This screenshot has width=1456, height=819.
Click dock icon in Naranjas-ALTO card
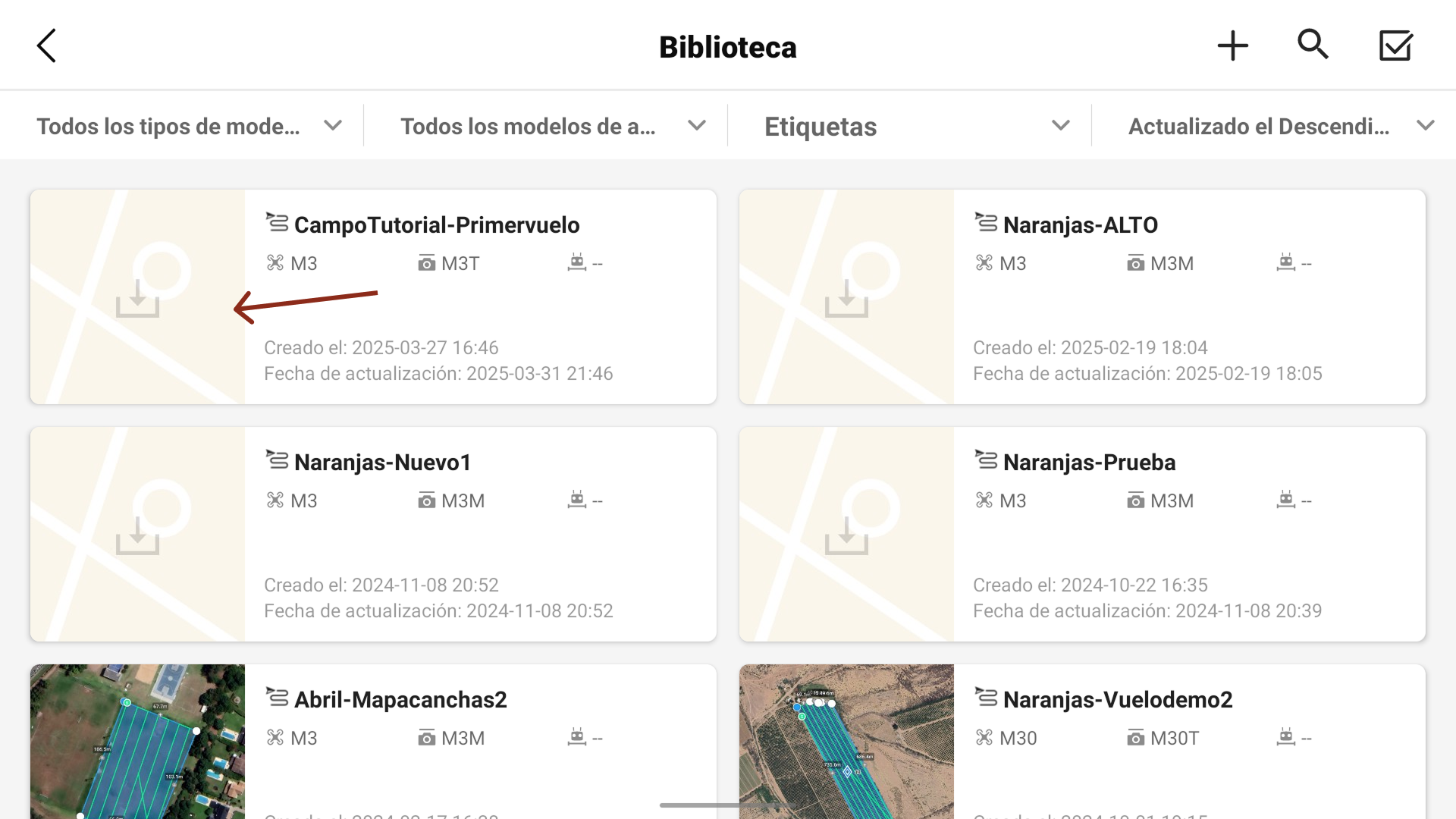1286,262
